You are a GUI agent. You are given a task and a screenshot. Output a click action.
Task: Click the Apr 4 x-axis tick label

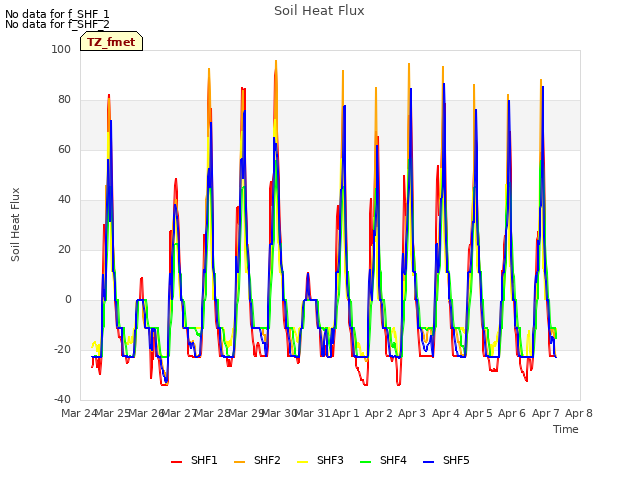[x=446, y=413]
